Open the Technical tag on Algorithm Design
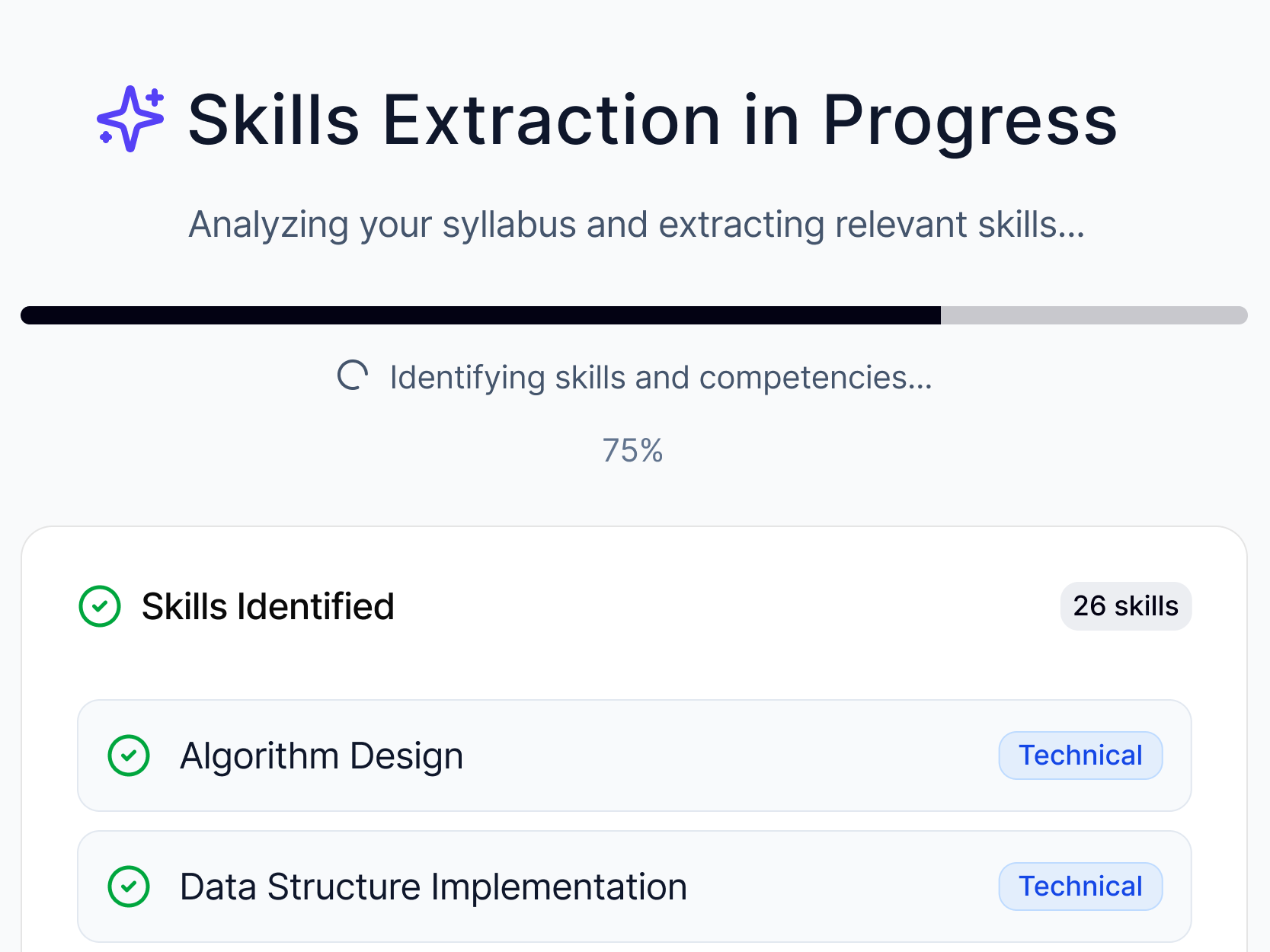The height and width of the screenshot is (952, 1270). tap(1080, 755)
